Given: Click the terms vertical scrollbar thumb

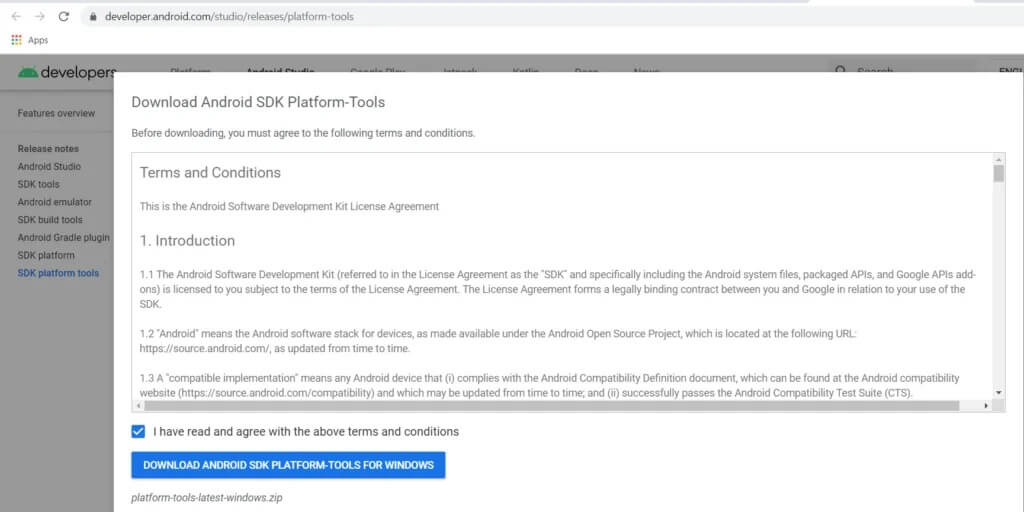Looking at the screenshot, I should (x=998, y=174).
